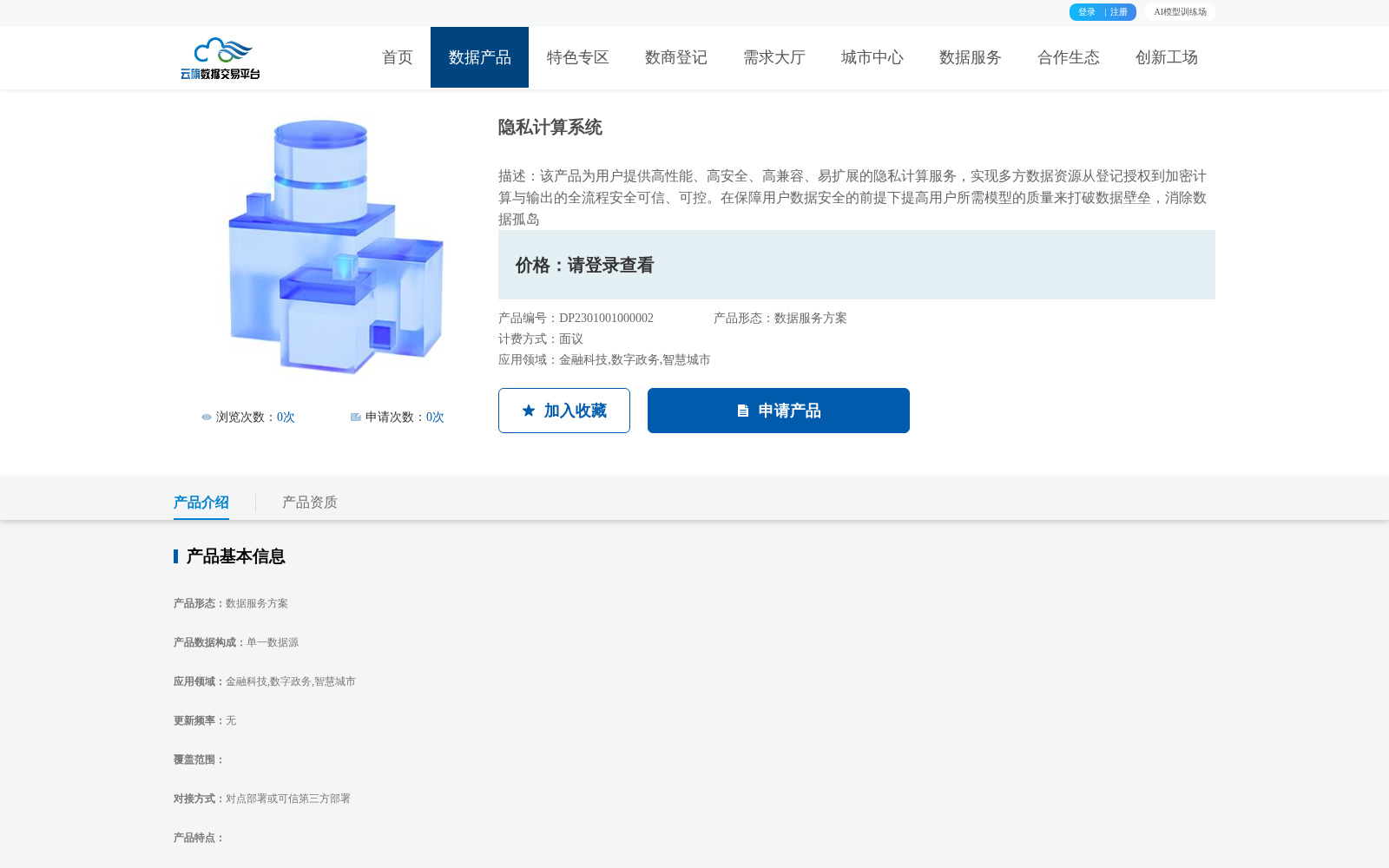Click the 登录 link
The image size is (1389, 868).
click(1087, 12)
